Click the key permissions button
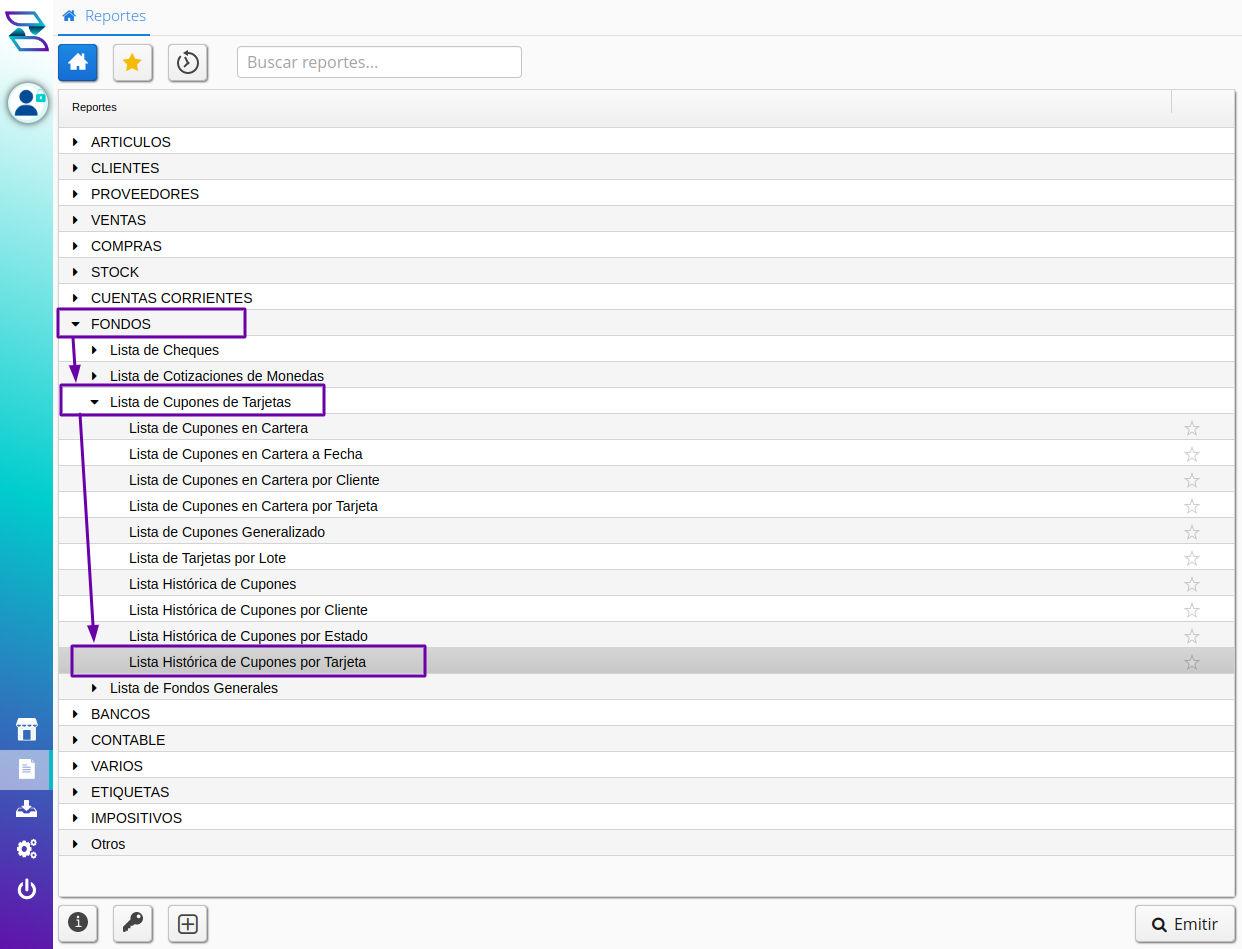Screen dimensions: 1242x949 pos(133,923)
